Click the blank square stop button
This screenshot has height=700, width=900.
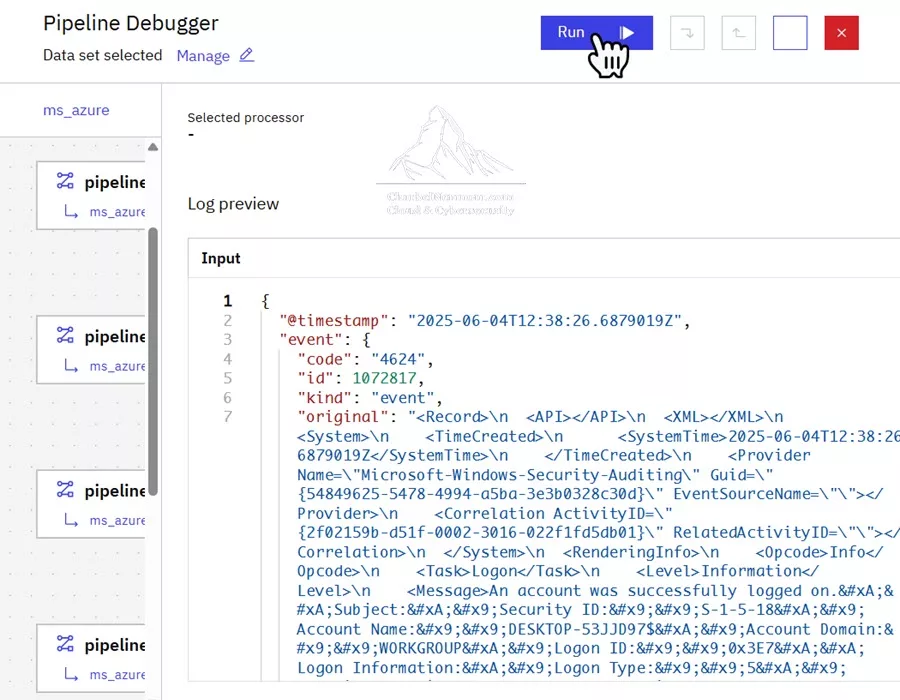pos(790,33)
